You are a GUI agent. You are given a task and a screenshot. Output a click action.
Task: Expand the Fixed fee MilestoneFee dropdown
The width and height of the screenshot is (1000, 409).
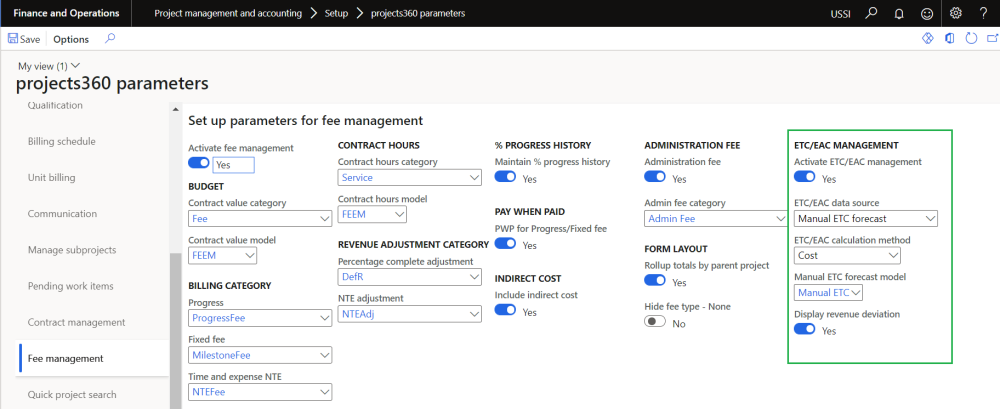[x=260, y=356]
